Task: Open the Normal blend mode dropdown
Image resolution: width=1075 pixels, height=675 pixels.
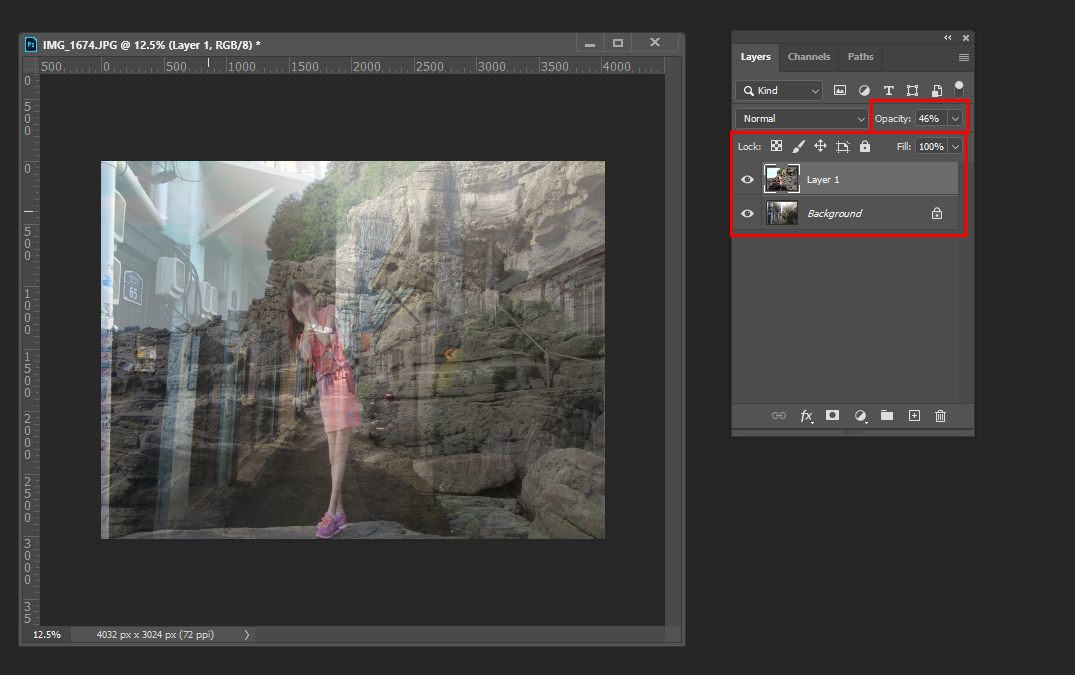Action: [x=802, y=119]
